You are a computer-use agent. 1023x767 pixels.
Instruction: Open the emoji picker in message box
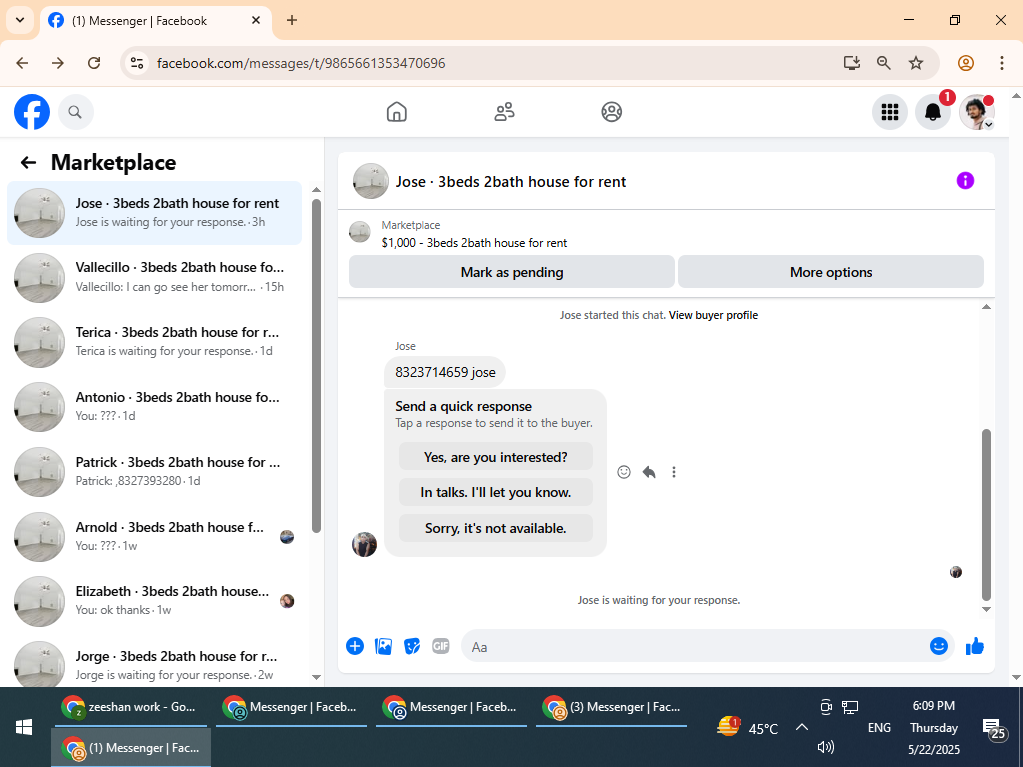pyautogui.click(x=938, y=646)
